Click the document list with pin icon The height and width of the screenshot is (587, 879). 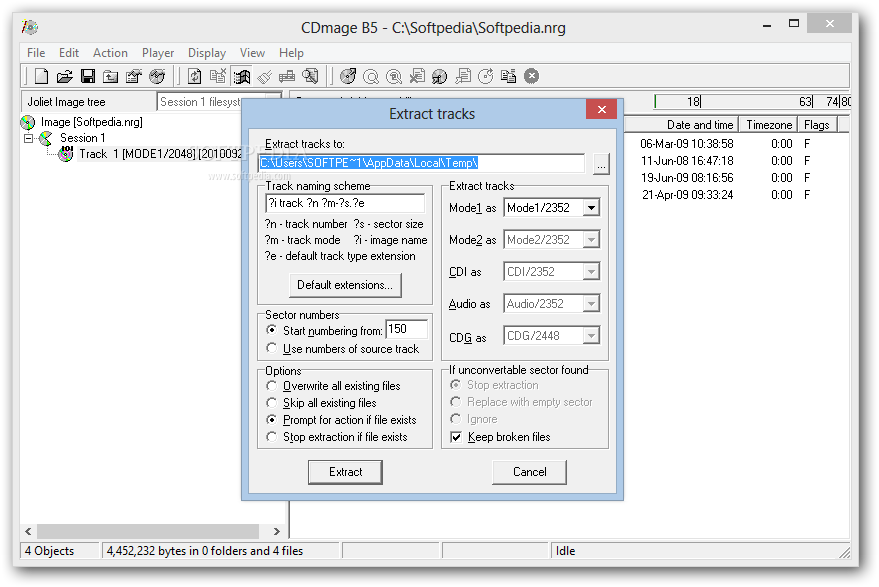(463, 76)
